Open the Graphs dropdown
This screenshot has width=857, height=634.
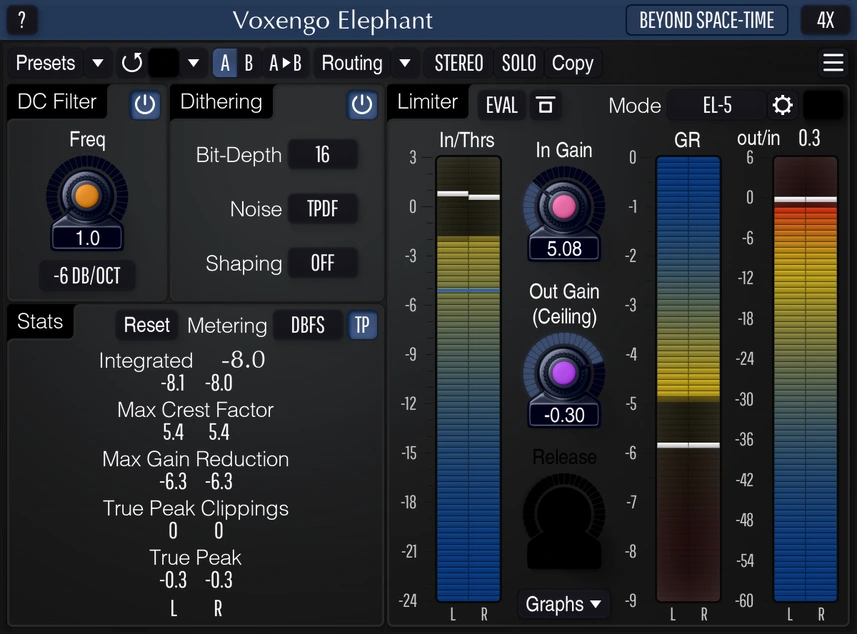click(562, 604)
